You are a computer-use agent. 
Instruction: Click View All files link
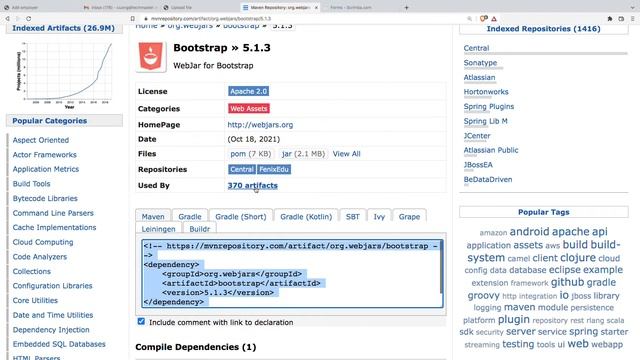pos(347,154)
